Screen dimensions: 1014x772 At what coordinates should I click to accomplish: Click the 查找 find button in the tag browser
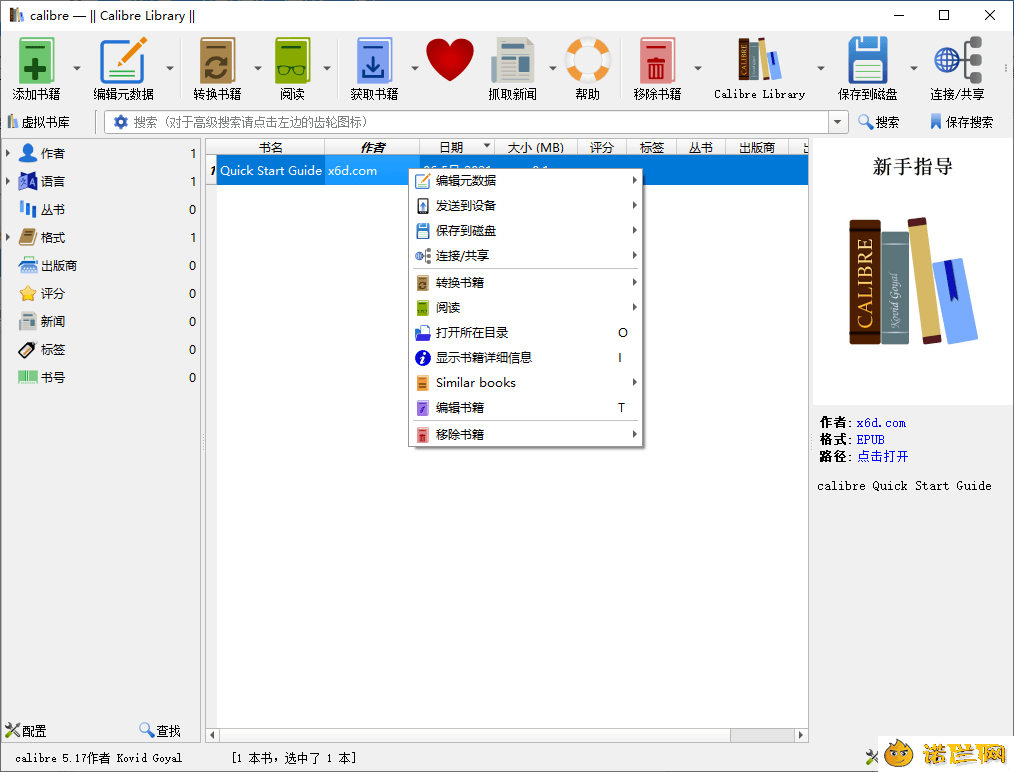(x=160, y=731)
